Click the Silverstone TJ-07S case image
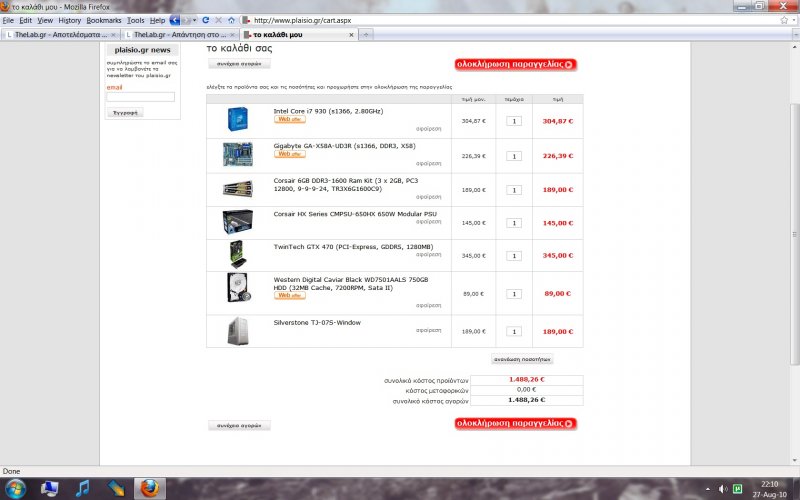This screenshot has width=800, height=500. pos(238,331)
